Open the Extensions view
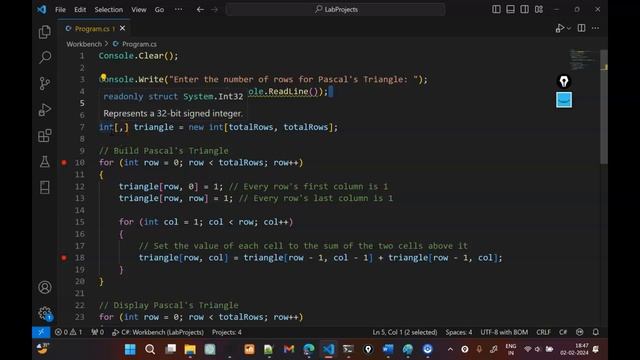 click(x=44, y=136)
